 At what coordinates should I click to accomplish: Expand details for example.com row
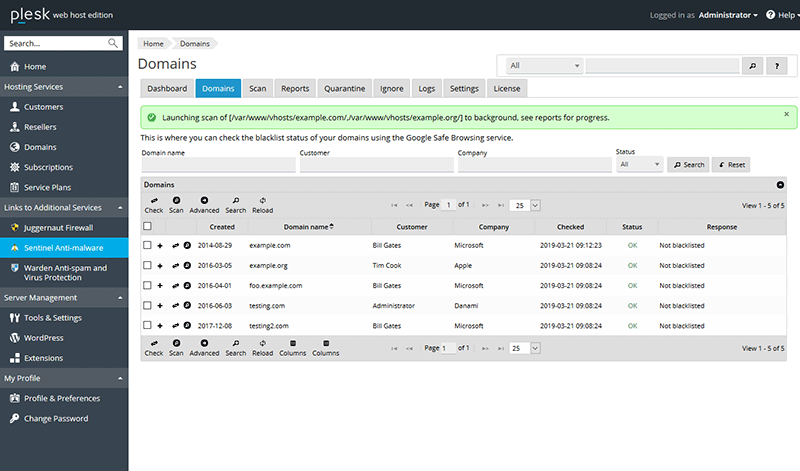pyautogui.click(x=160, y=245)
